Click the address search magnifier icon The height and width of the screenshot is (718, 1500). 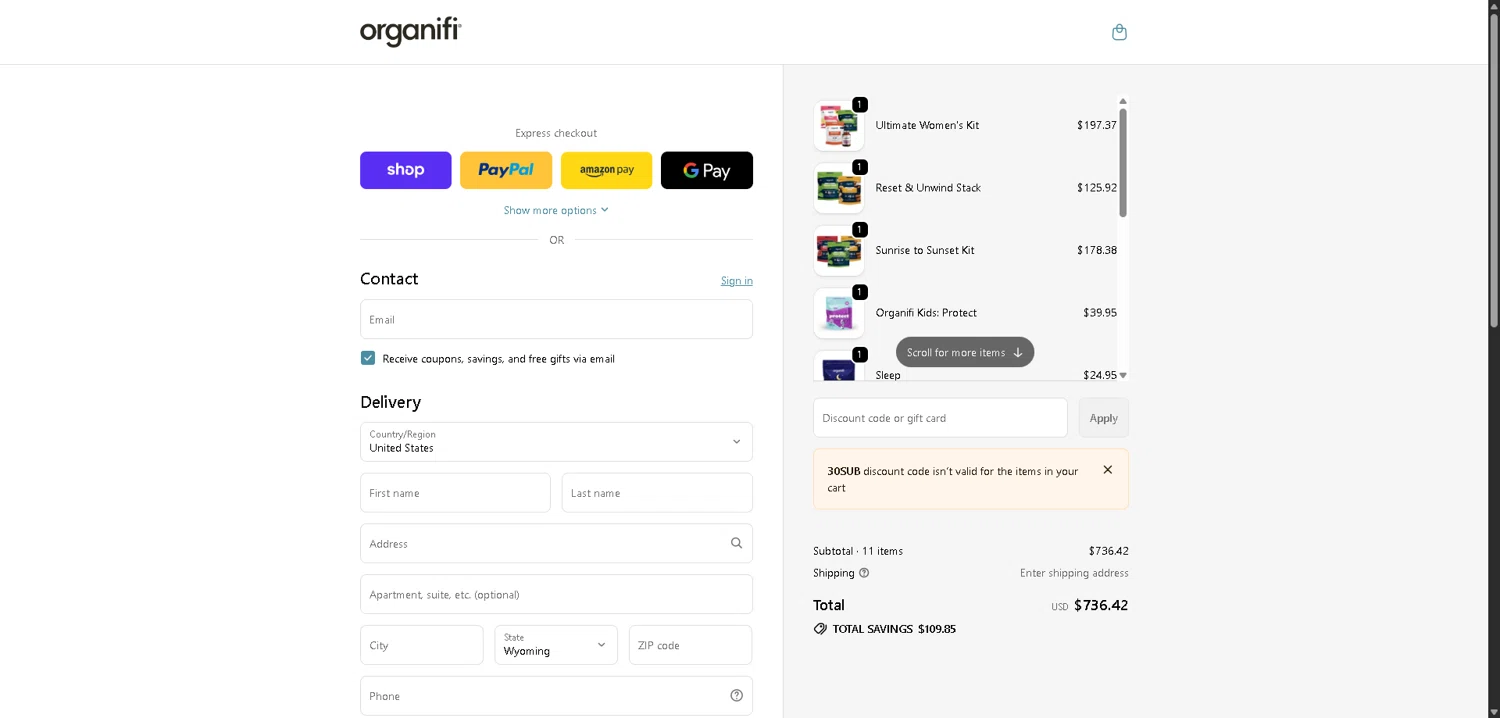(x=737, y=544)
